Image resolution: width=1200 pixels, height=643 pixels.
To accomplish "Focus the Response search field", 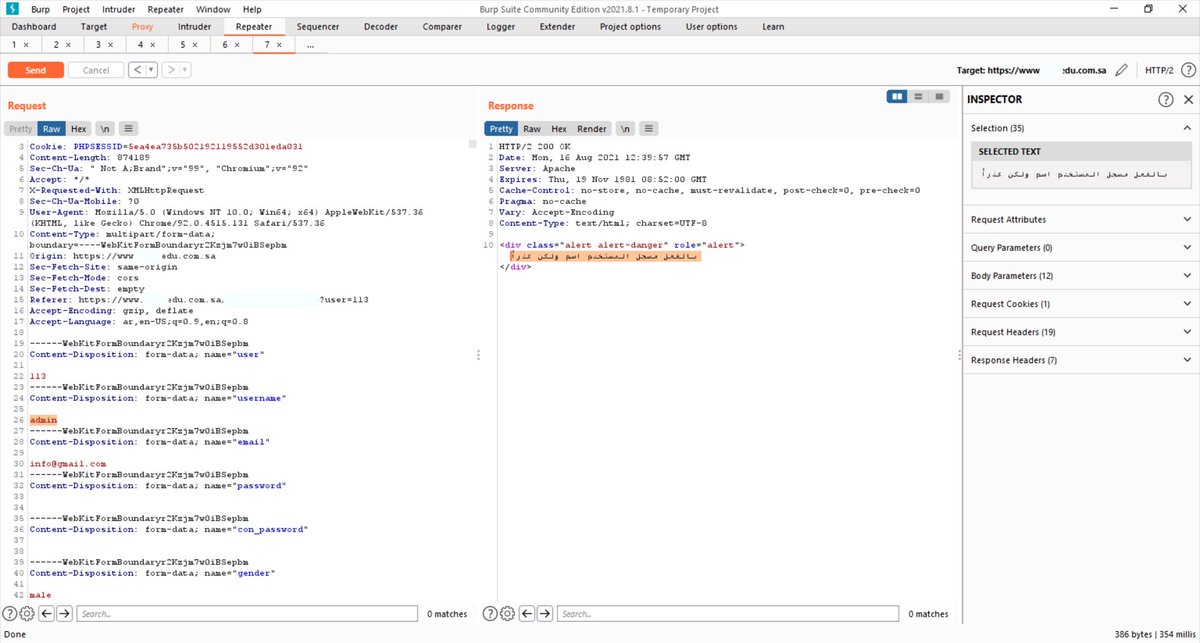I will tap(726, 613).
